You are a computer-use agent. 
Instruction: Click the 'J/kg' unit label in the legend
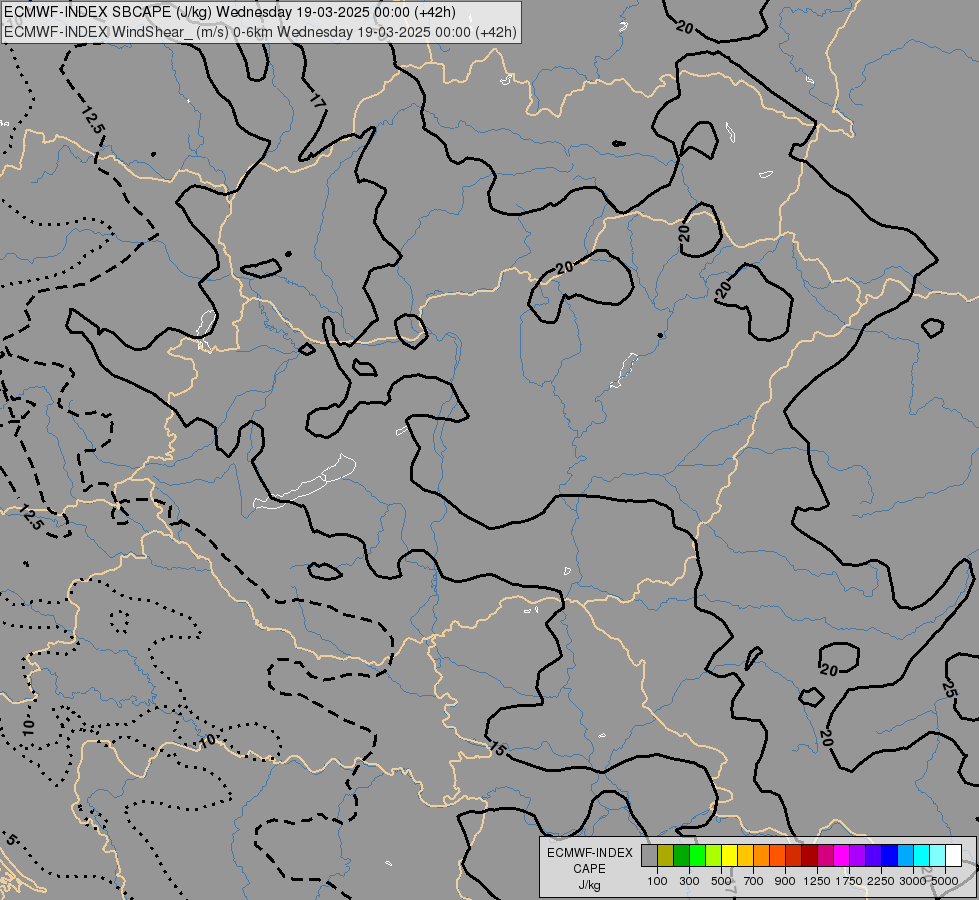coord(589,885)
